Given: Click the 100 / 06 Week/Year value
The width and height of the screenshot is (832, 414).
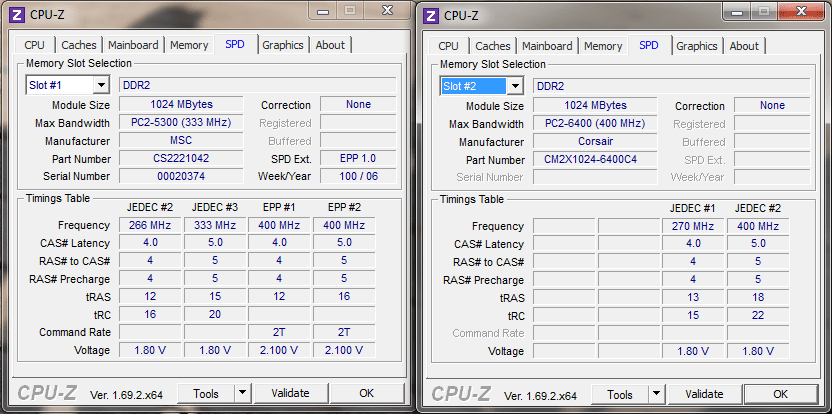Looking at the screenshot, I should (x=358, y=176).
